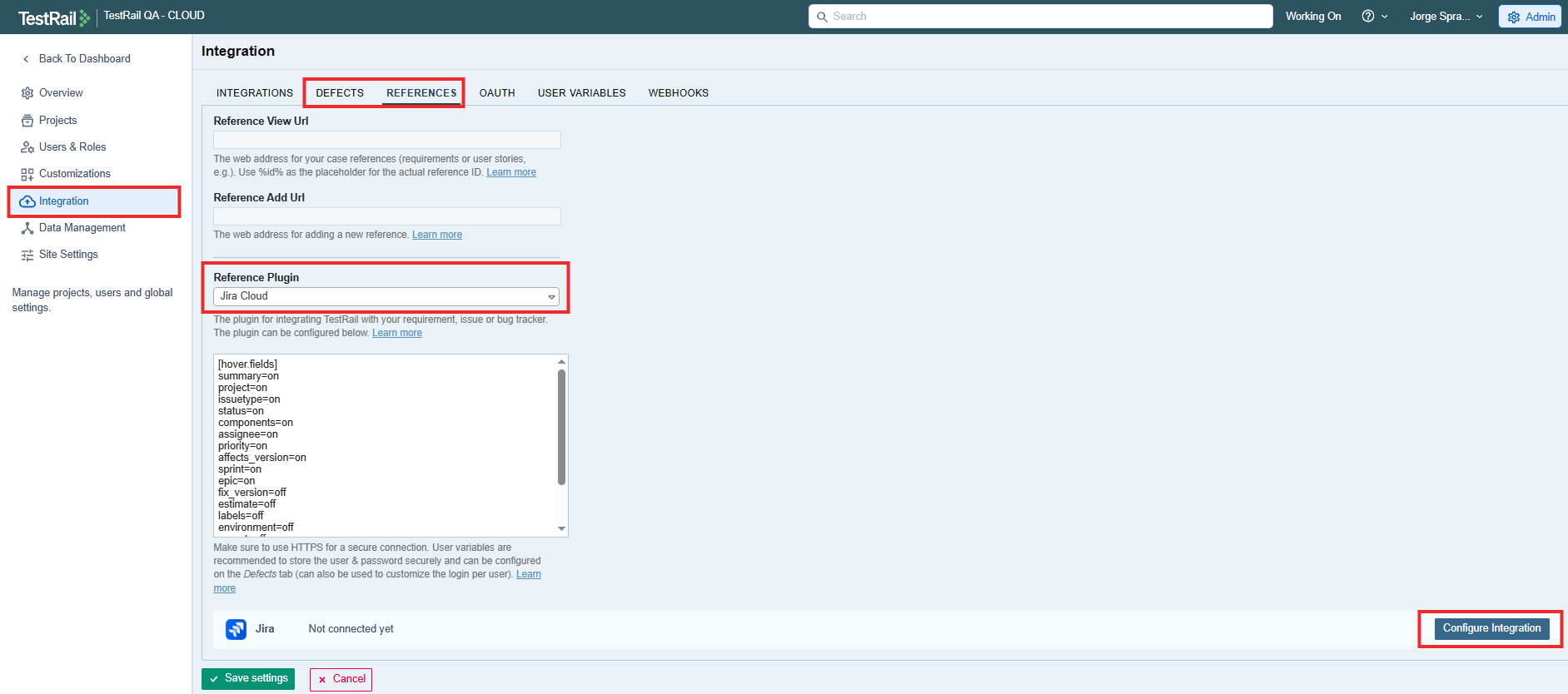This screenshot has width=1568, height=694.
Task: Open the USER VARIABLES tab
Action: click(x=582, y=93)
